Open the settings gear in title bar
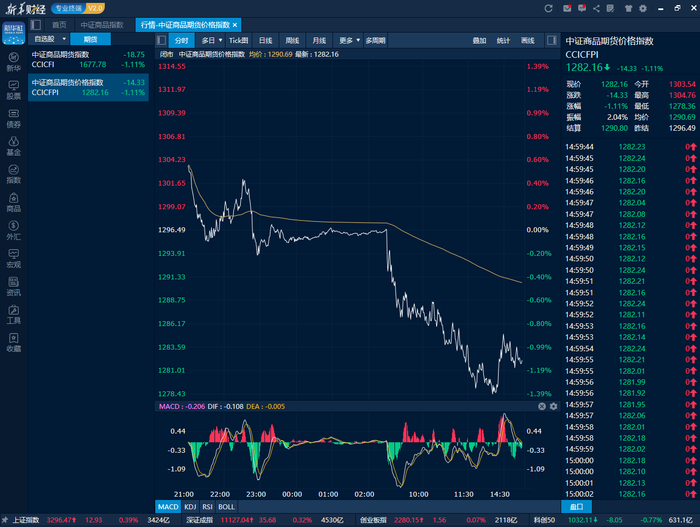700x527 pixels. [x=643, y=8]
